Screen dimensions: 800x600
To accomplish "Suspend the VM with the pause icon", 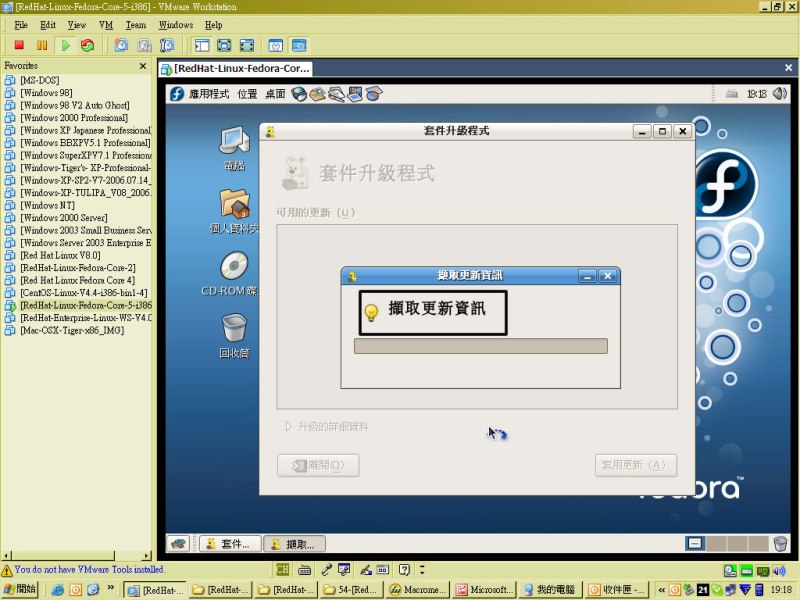I will 42,45.
